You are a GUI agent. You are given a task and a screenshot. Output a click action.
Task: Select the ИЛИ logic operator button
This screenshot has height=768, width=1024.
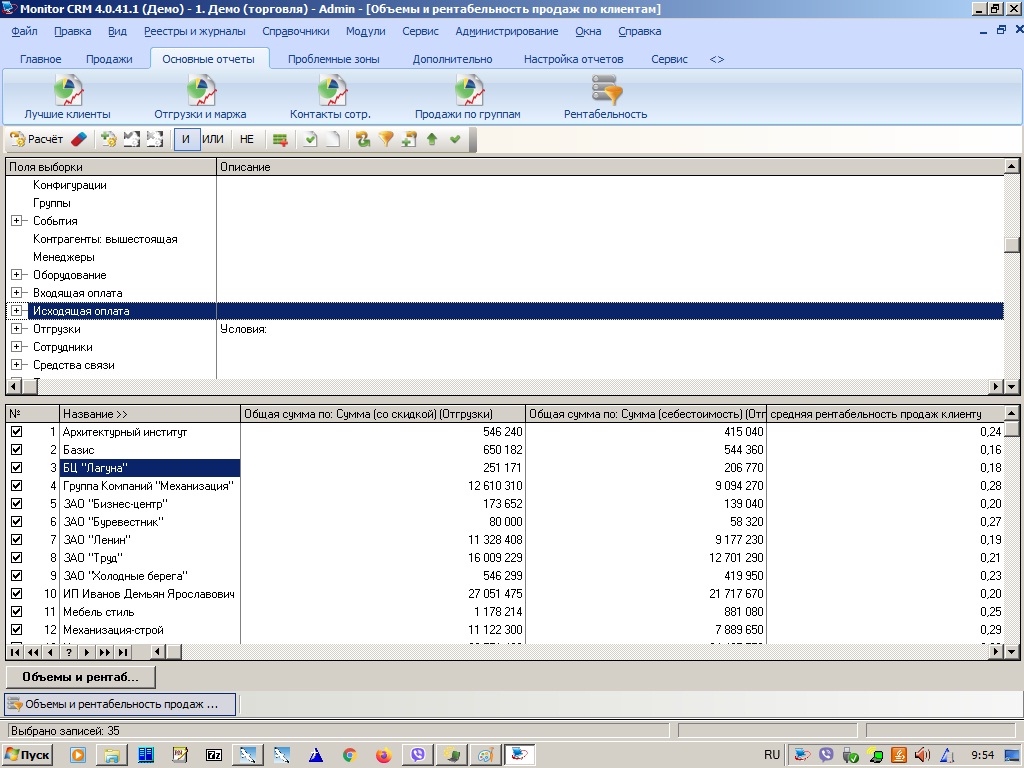(213, 139)
